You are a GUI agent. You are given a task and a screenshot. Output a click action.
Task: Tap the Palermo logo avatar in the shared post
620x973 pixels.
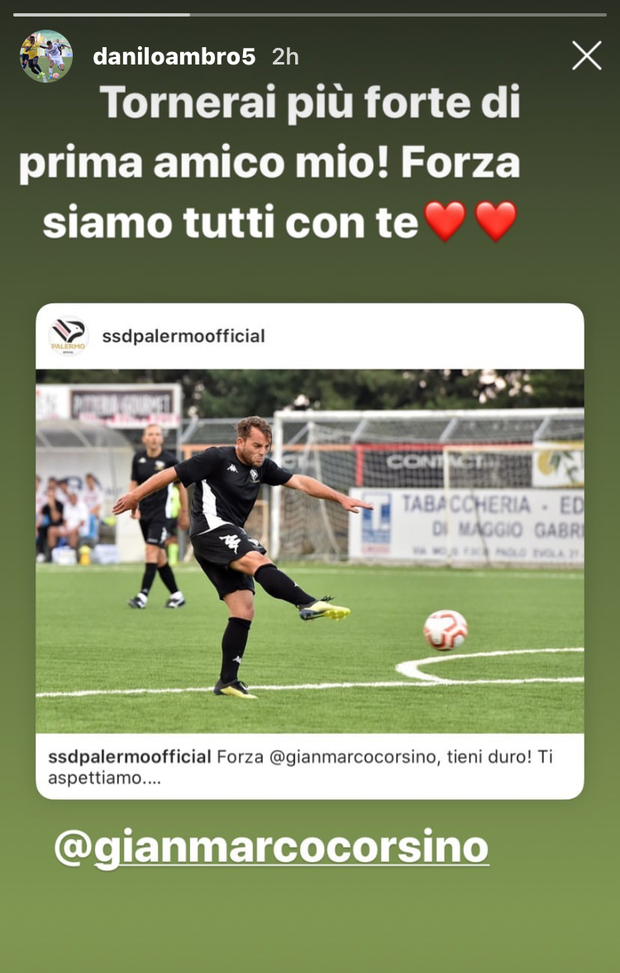pos(68,336)
